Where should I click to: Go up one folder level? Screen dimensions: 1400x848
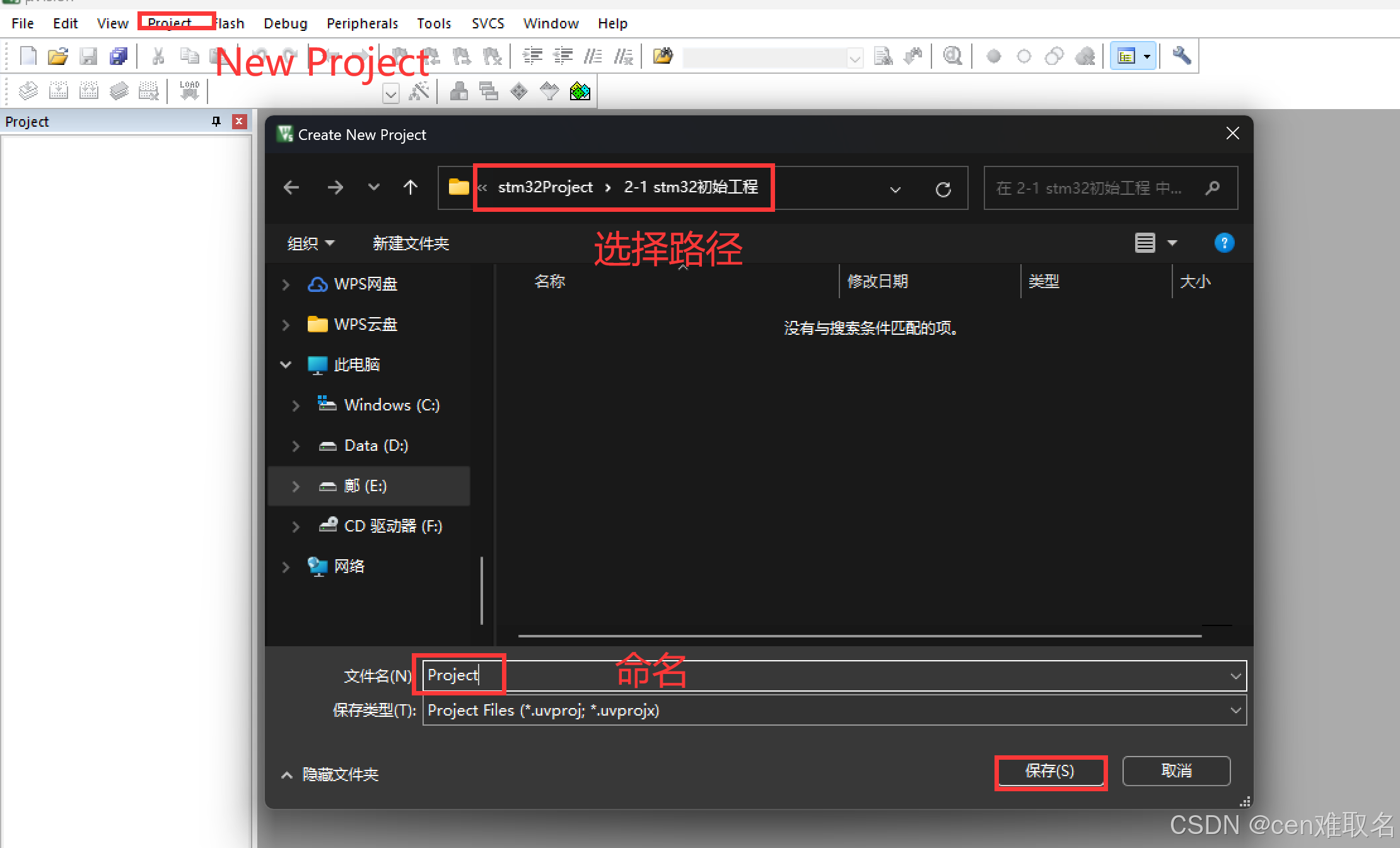411,188
